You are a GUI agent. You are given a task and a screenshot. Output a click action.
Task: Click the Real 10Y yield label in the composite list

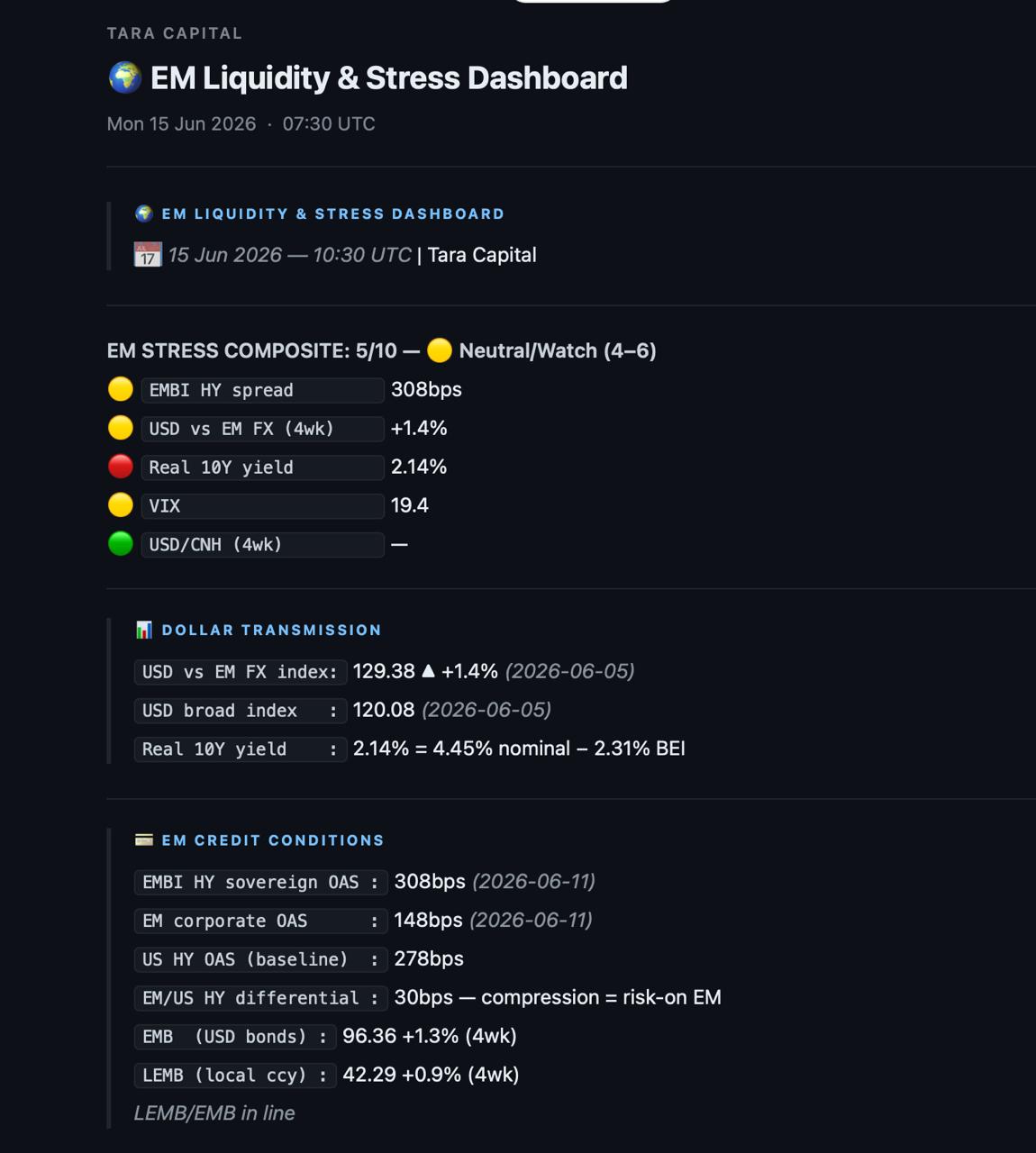(x=262, y=468)
